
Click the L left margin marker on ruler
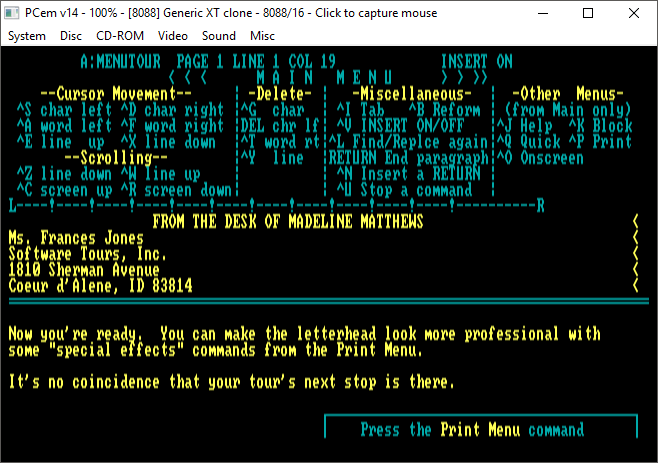[x=13, y=206]
